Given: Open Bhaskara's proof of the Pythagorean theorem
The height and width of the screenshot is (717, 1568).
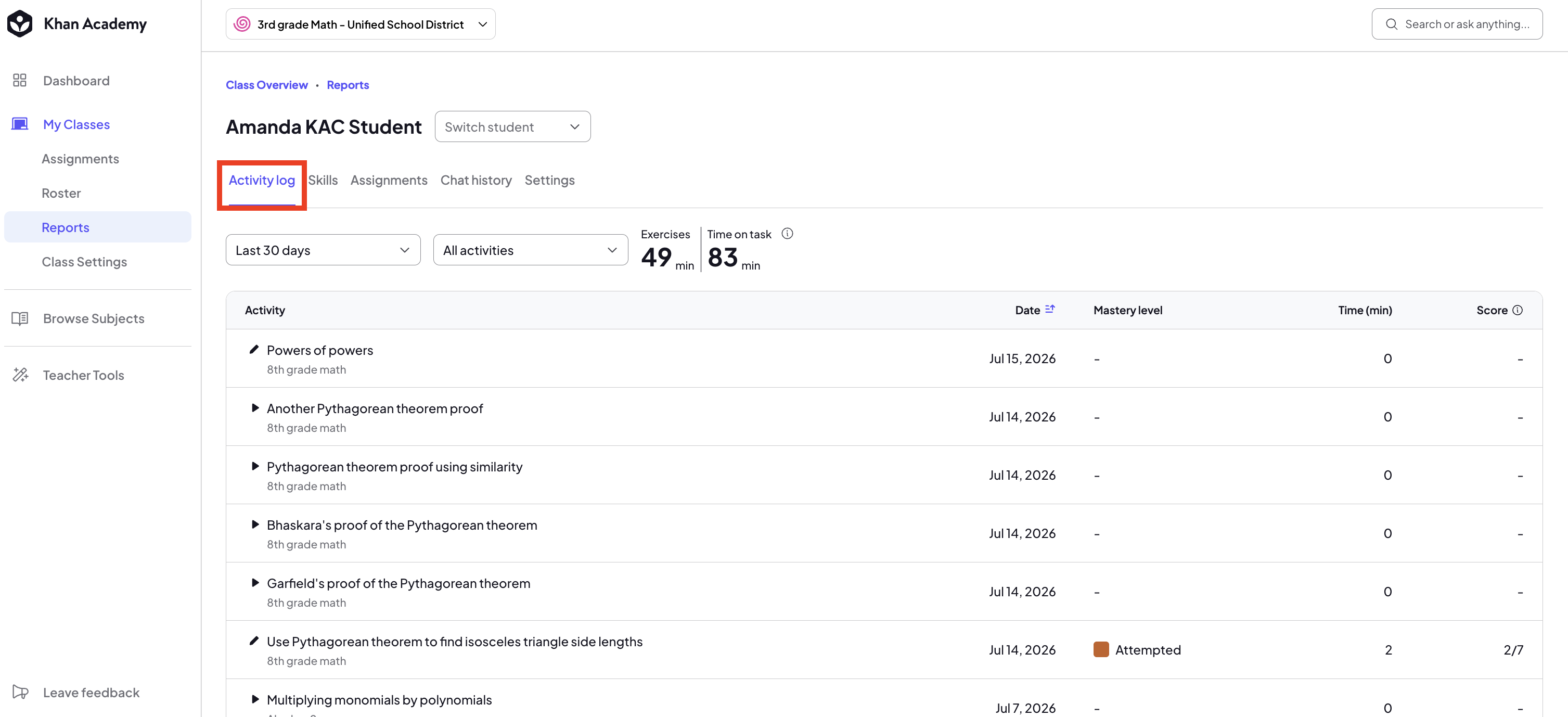Looking at the screenshot, I should point(402,524).
